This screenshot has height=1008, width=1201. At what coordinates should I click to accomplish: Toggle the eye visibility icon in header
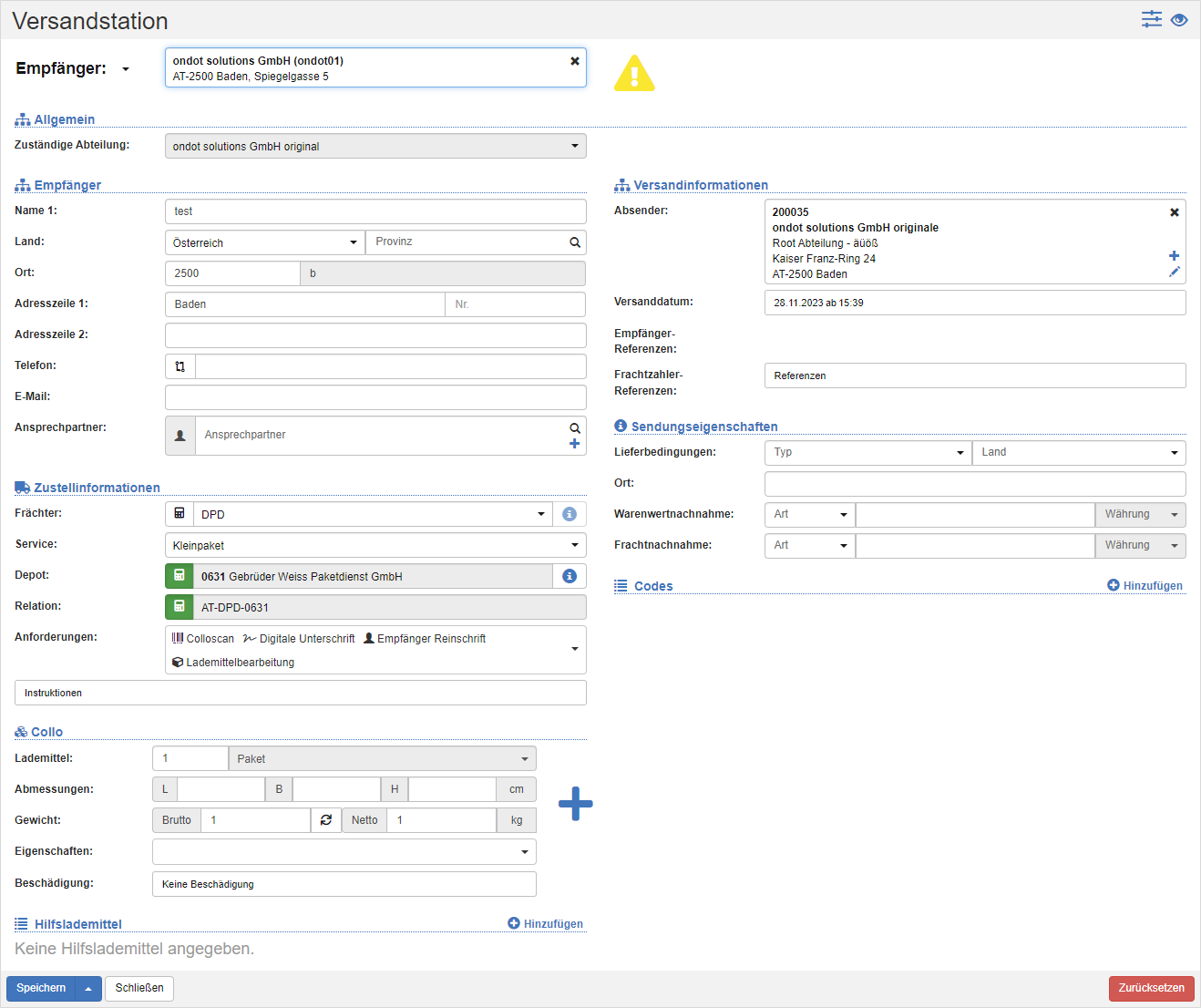(1179, 20)
